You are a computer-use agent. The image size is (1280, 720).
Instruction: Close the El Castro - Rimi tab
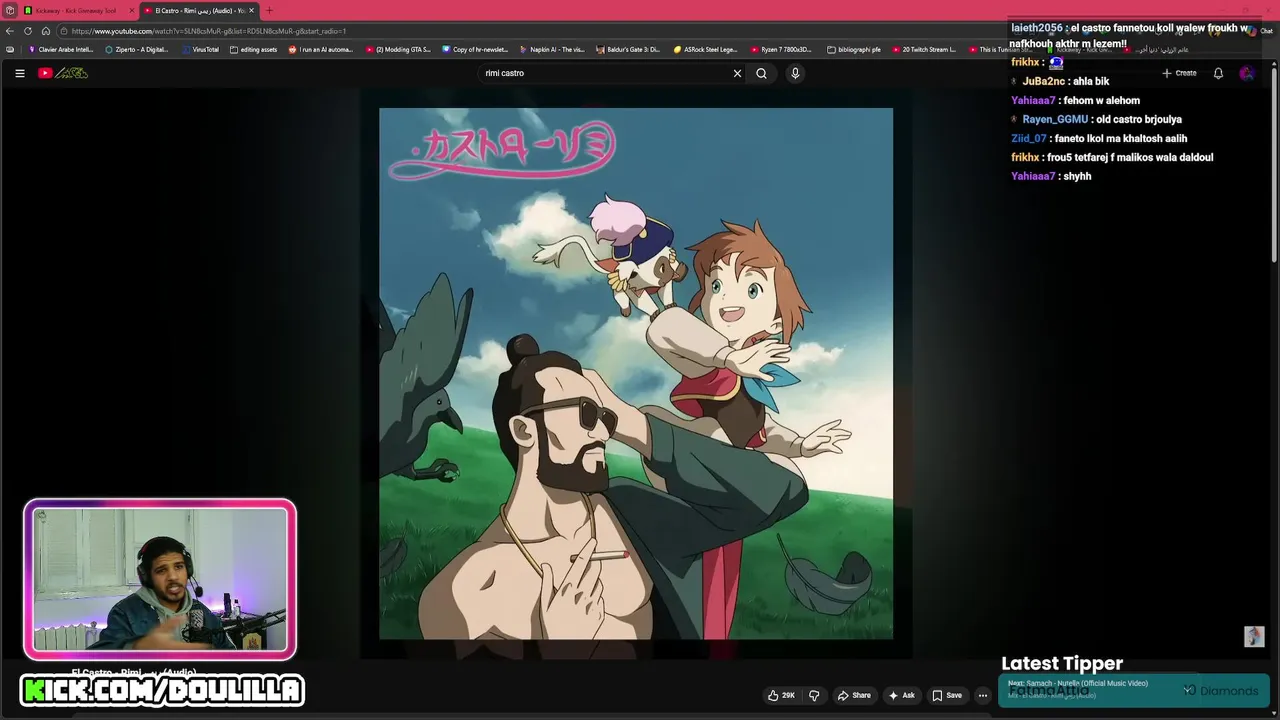(x=252, y=10)
